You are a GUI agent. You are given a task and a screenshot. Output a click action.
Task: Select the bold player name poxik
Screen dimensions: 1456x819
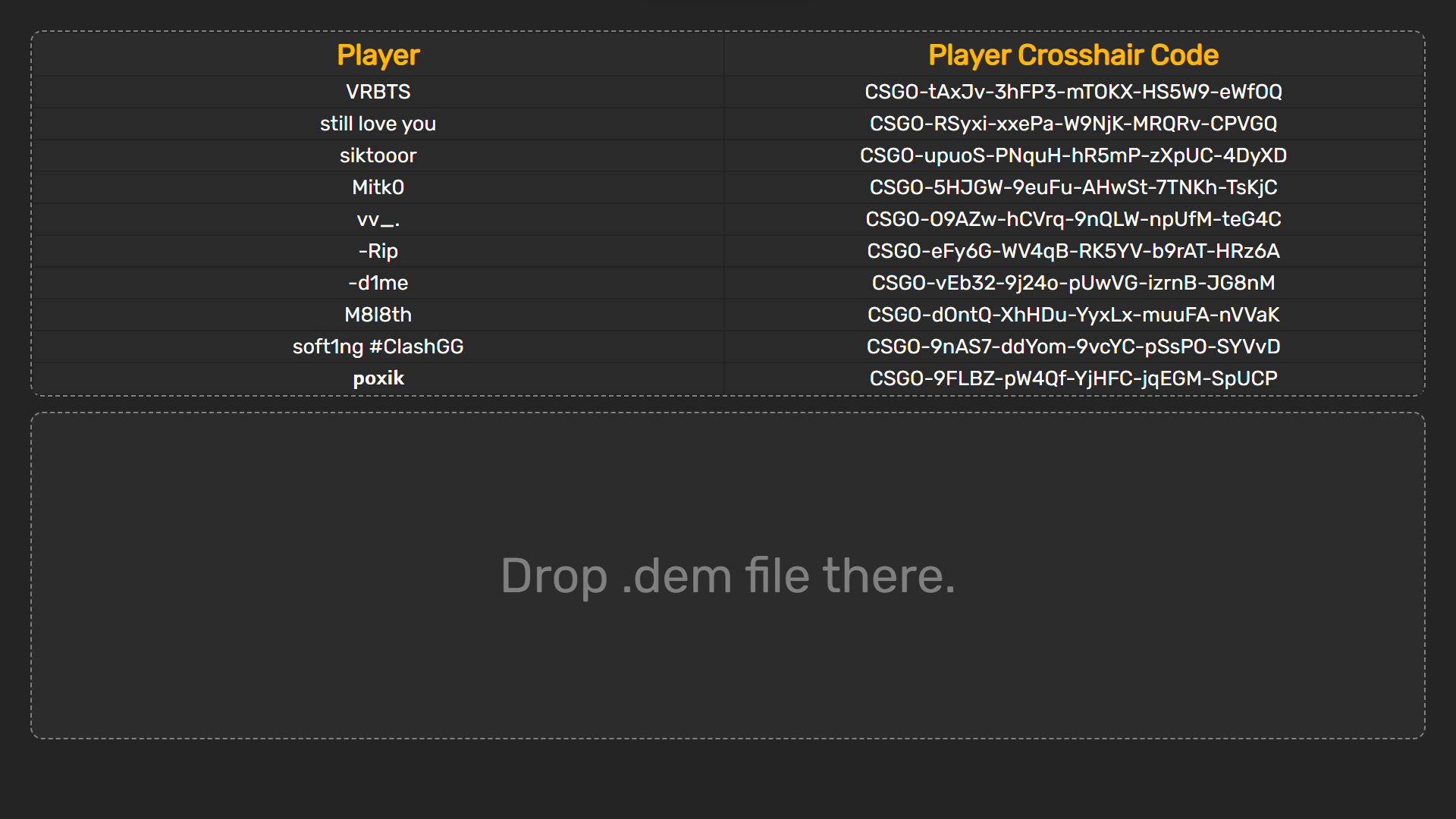pyautogui.click(x=378, y=378)
